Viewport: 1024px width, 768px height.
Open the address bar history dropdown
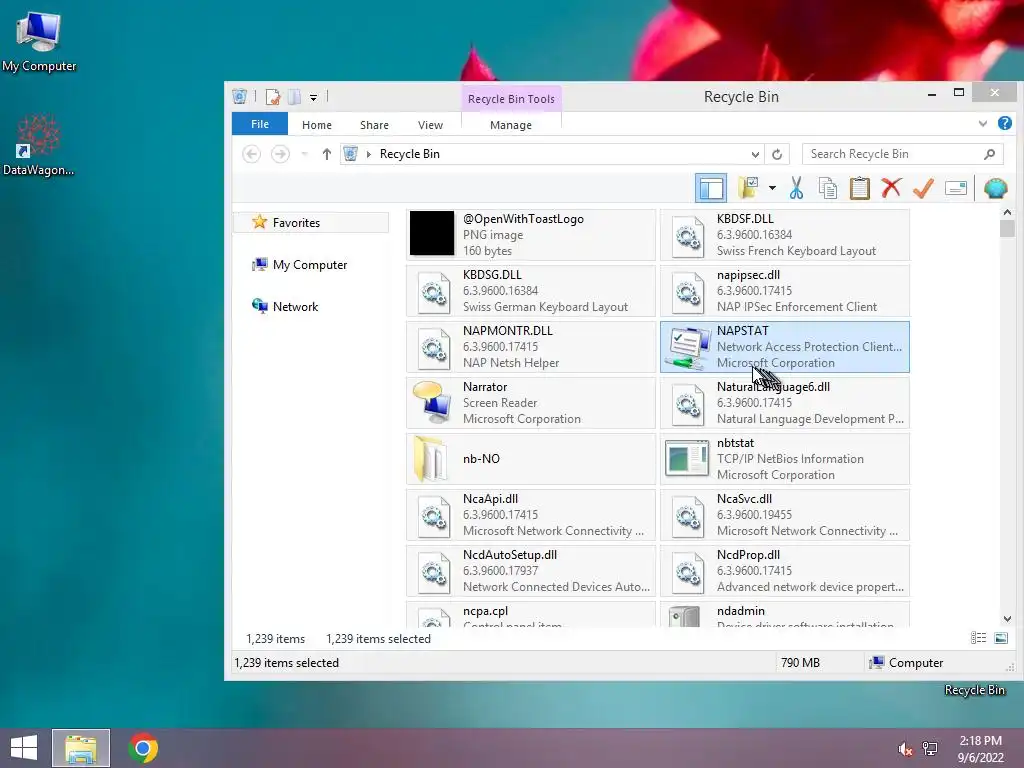click(x=755, y=154)
